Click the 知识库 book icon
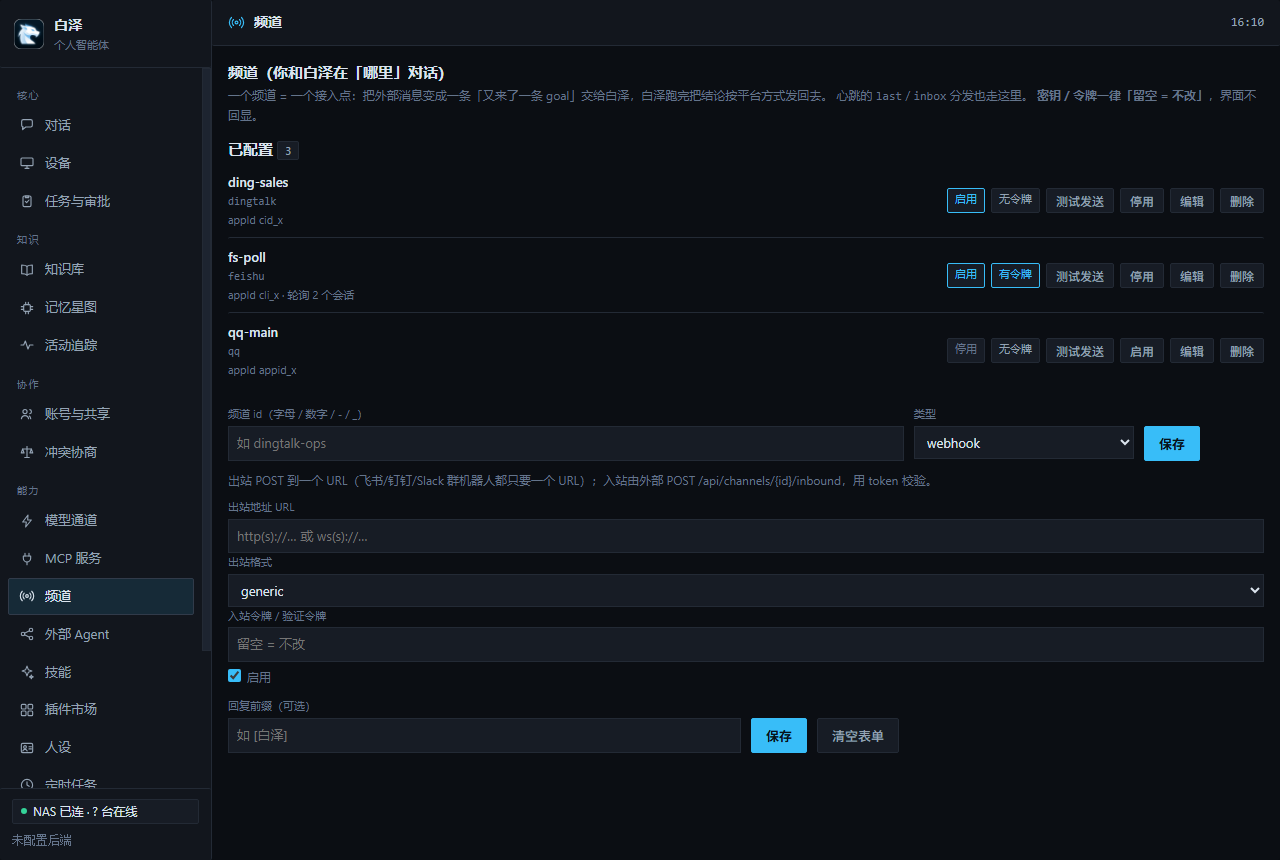 click(x=27, y=269)
